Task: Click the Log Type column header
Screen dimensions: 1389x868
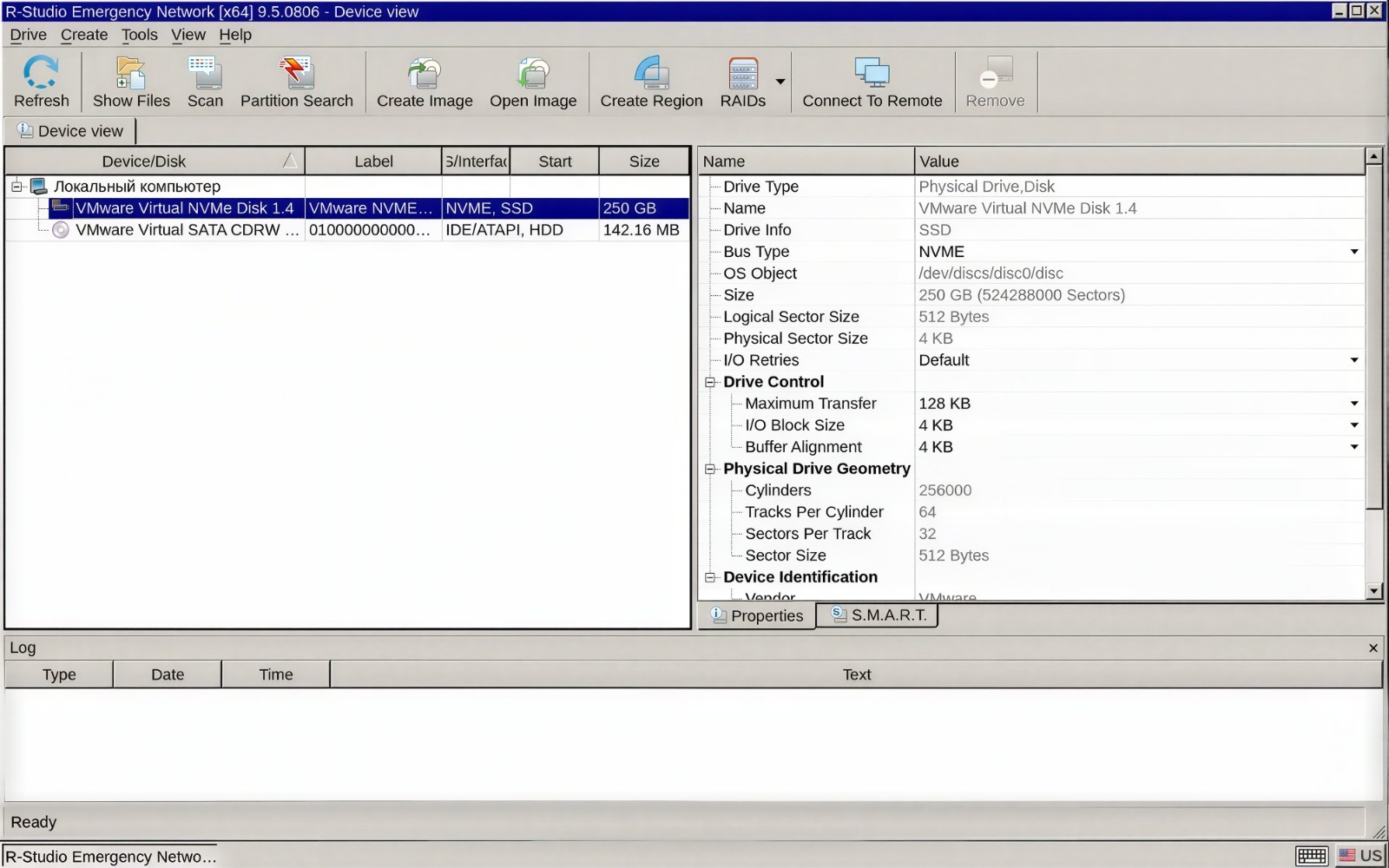Action: [59, 674]
